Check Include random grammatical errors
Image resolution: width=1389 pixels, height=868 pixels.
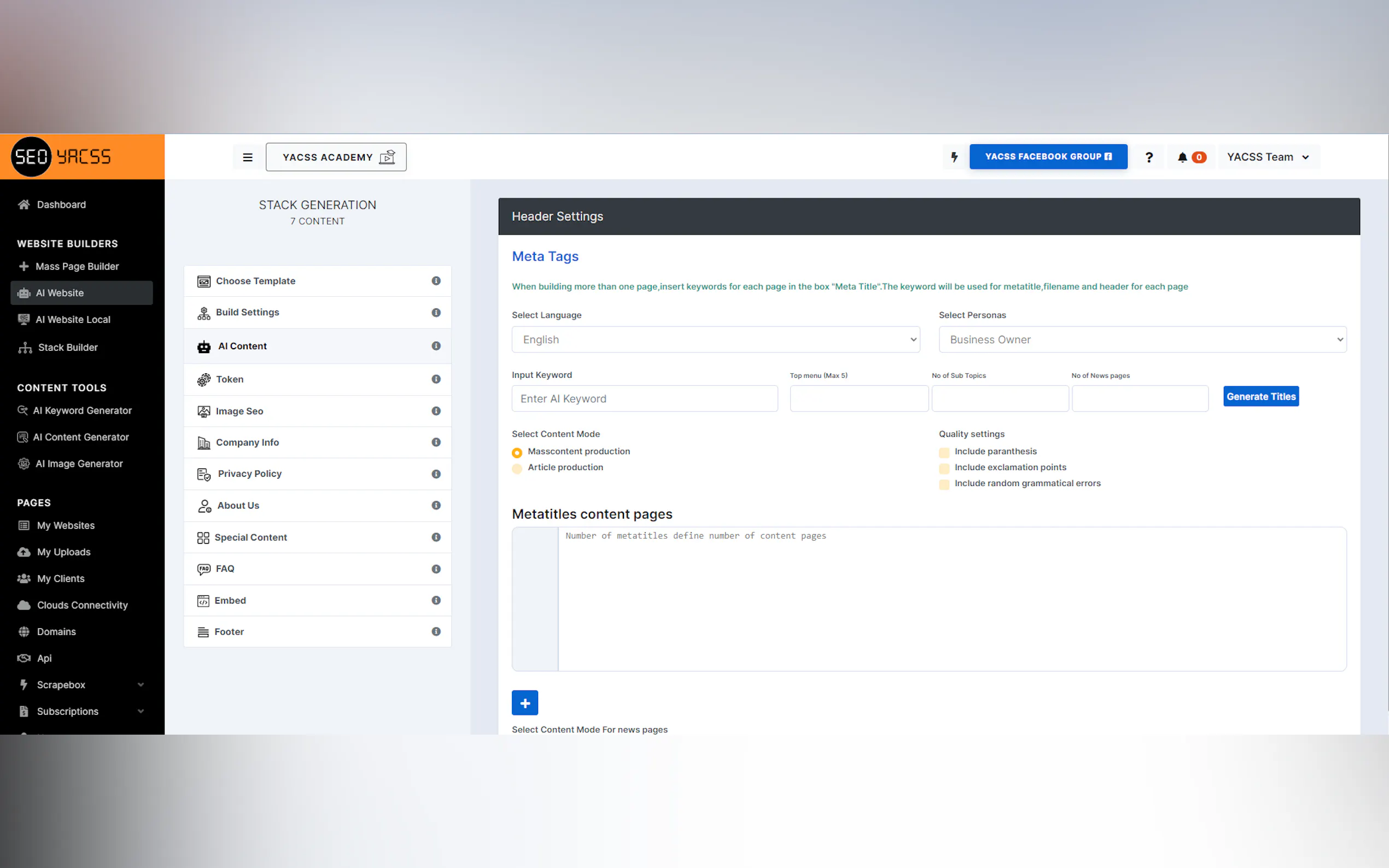944,484
